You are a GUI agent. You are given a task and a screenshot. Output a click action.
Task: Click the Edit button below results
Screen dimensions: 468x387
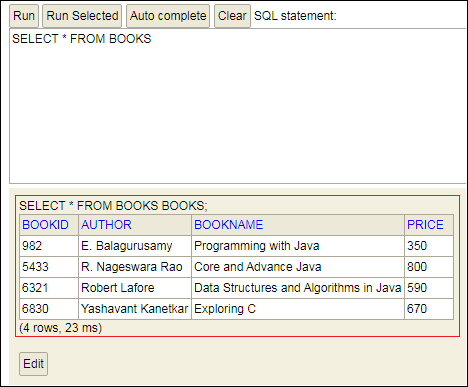point(33,364)
